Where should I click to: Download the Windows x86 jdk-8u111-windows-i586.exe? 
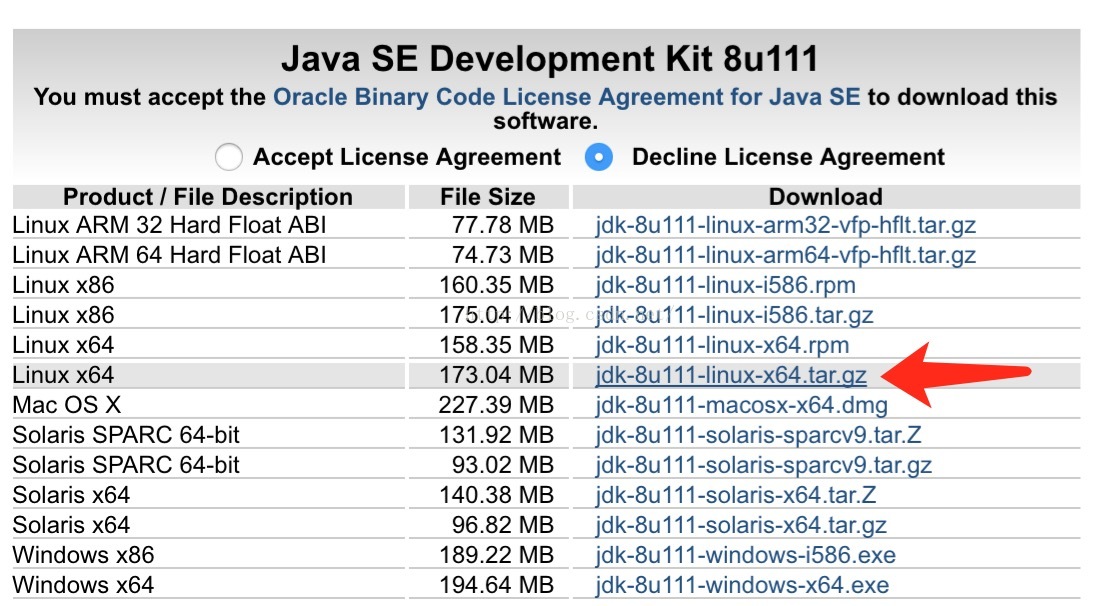745,554
